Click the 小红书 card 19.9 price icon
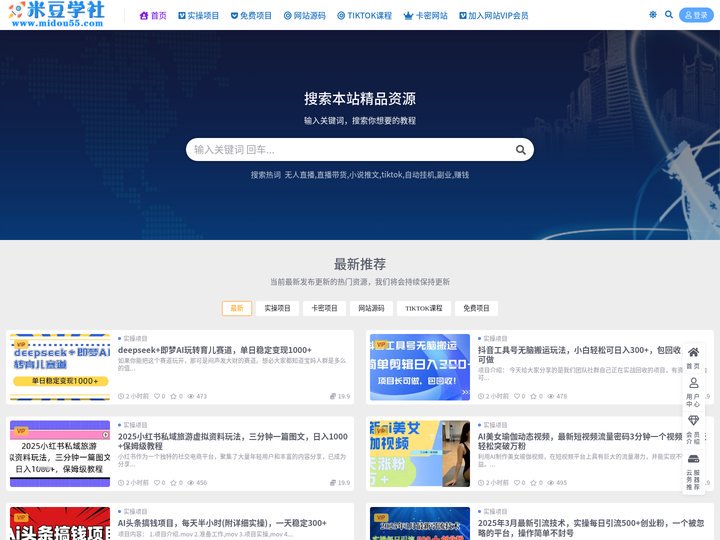The image size is (720, 540). [x=333, y=483]
